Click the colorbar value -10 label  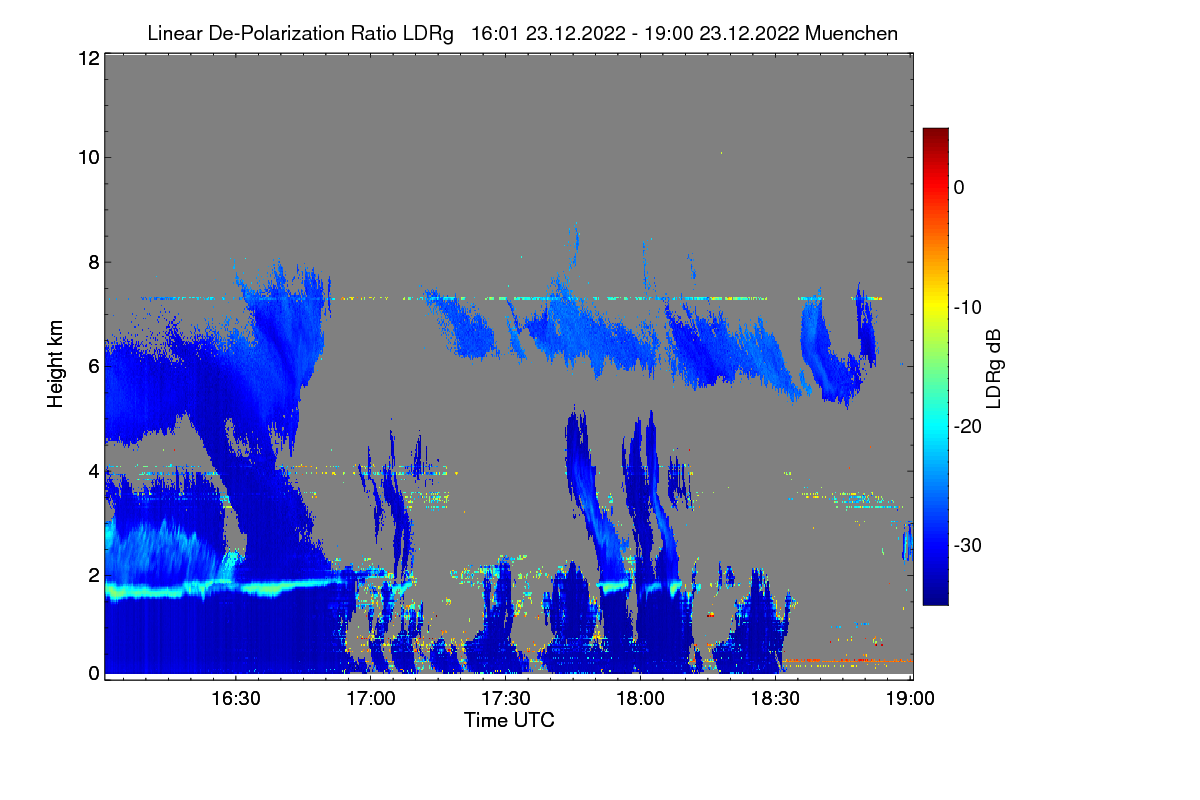966,307
